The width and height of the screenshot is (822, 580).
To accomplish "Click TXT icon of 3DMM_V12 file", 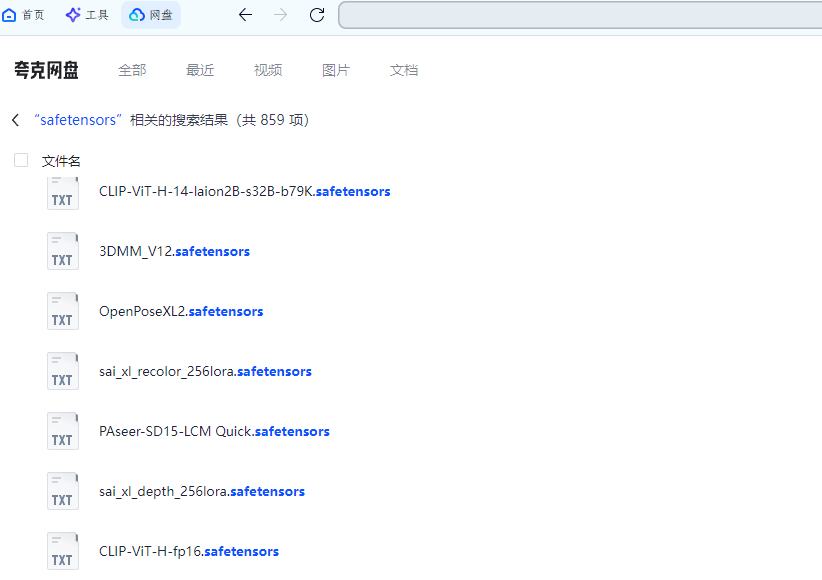I will [63, 251].
